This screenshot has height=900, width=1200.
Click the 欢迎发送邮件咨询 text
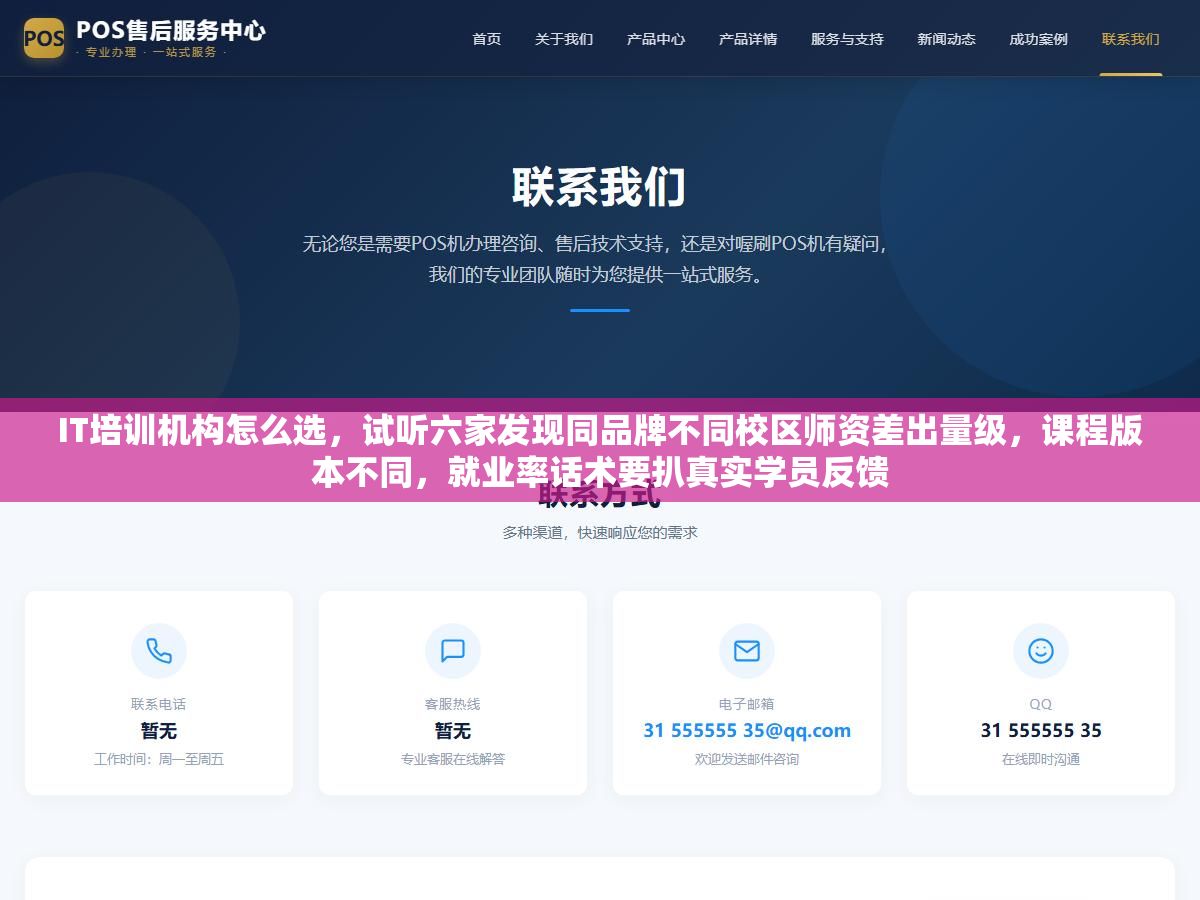[x=747, y=759]
